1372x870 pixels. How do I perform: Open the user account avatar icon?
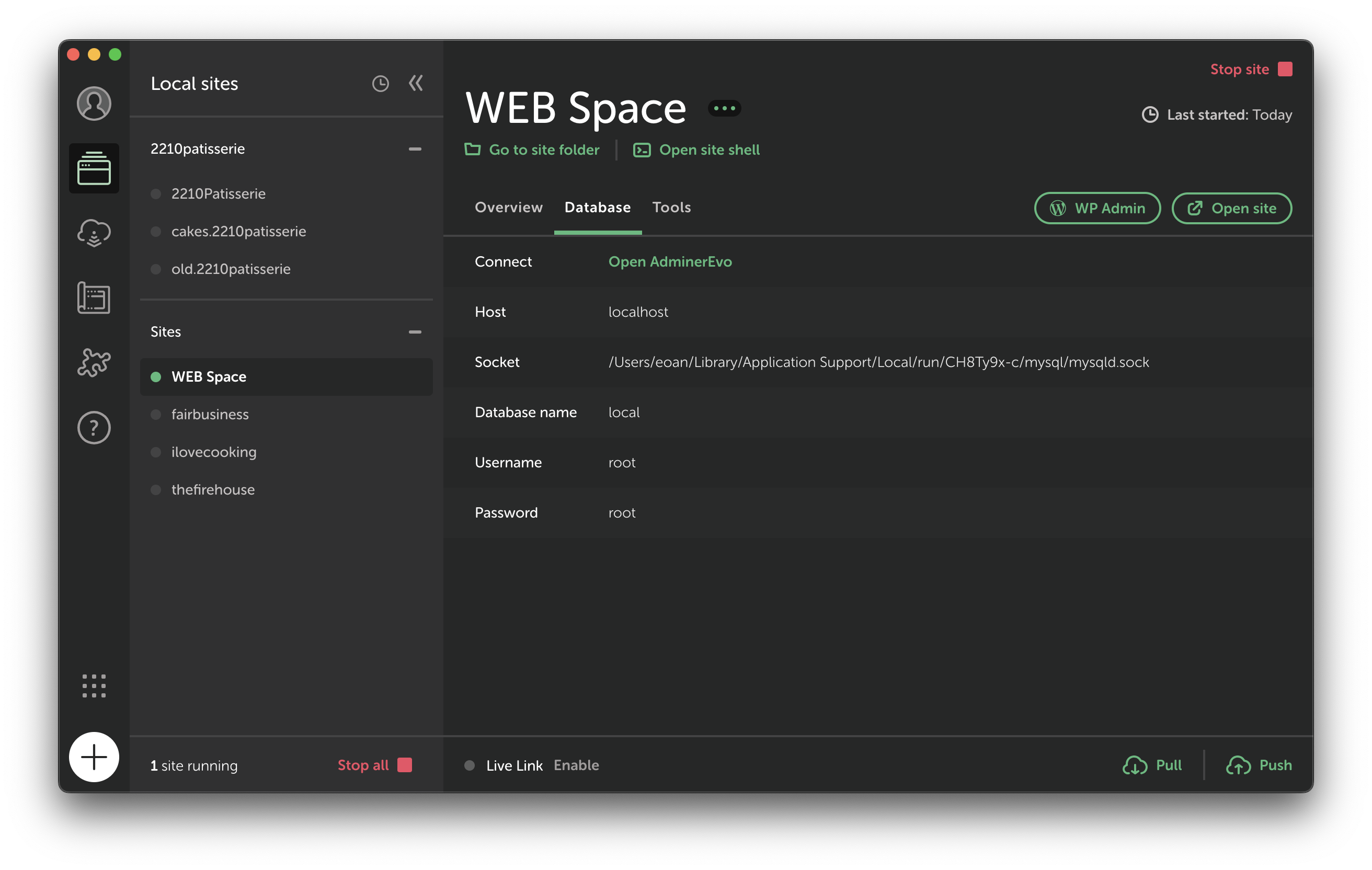coord(94,104)
